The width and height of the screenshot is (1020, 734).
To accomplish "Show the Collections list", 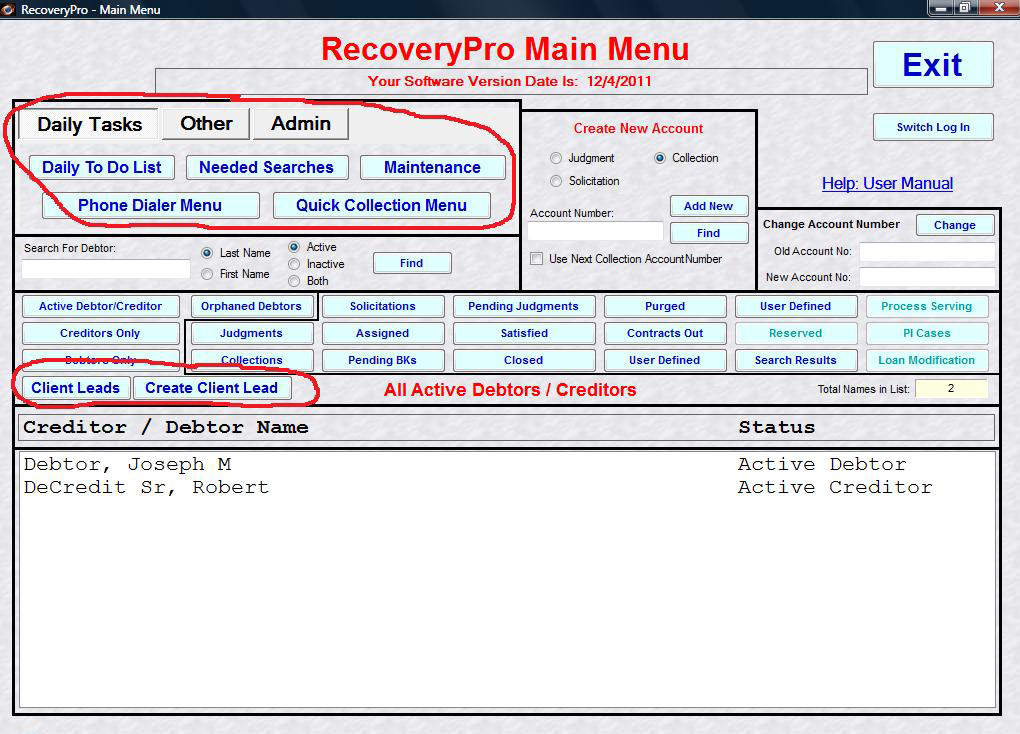I will pos(251,360).
